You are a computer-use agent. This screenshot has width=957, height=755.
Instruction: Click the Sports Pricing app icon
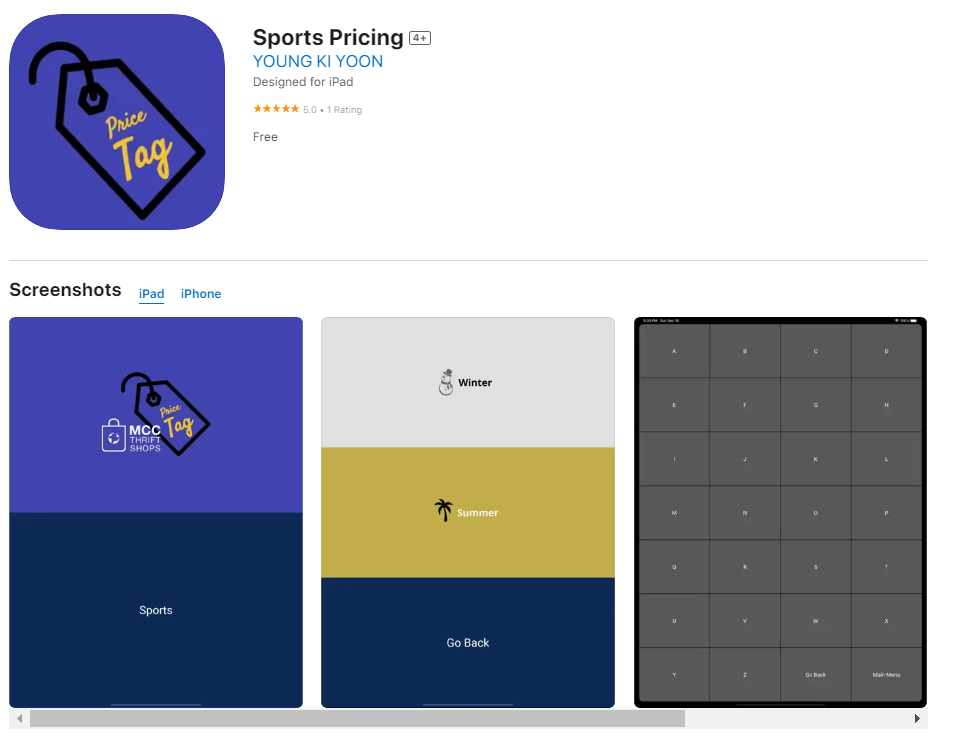tap(117, 122)
